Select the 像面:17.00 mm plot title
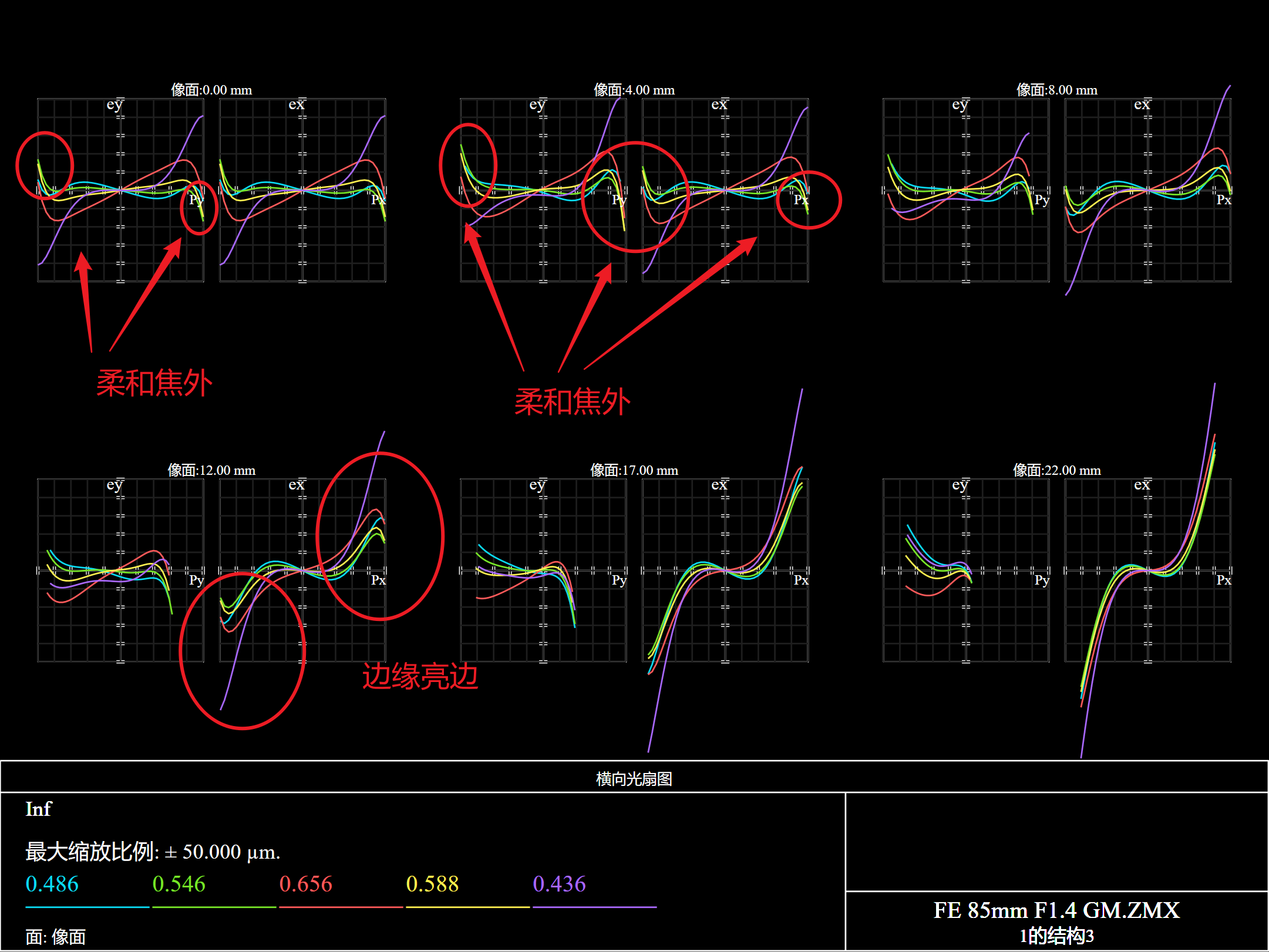Viewport: 1269px width, 952px height. [x=634, y=470]
